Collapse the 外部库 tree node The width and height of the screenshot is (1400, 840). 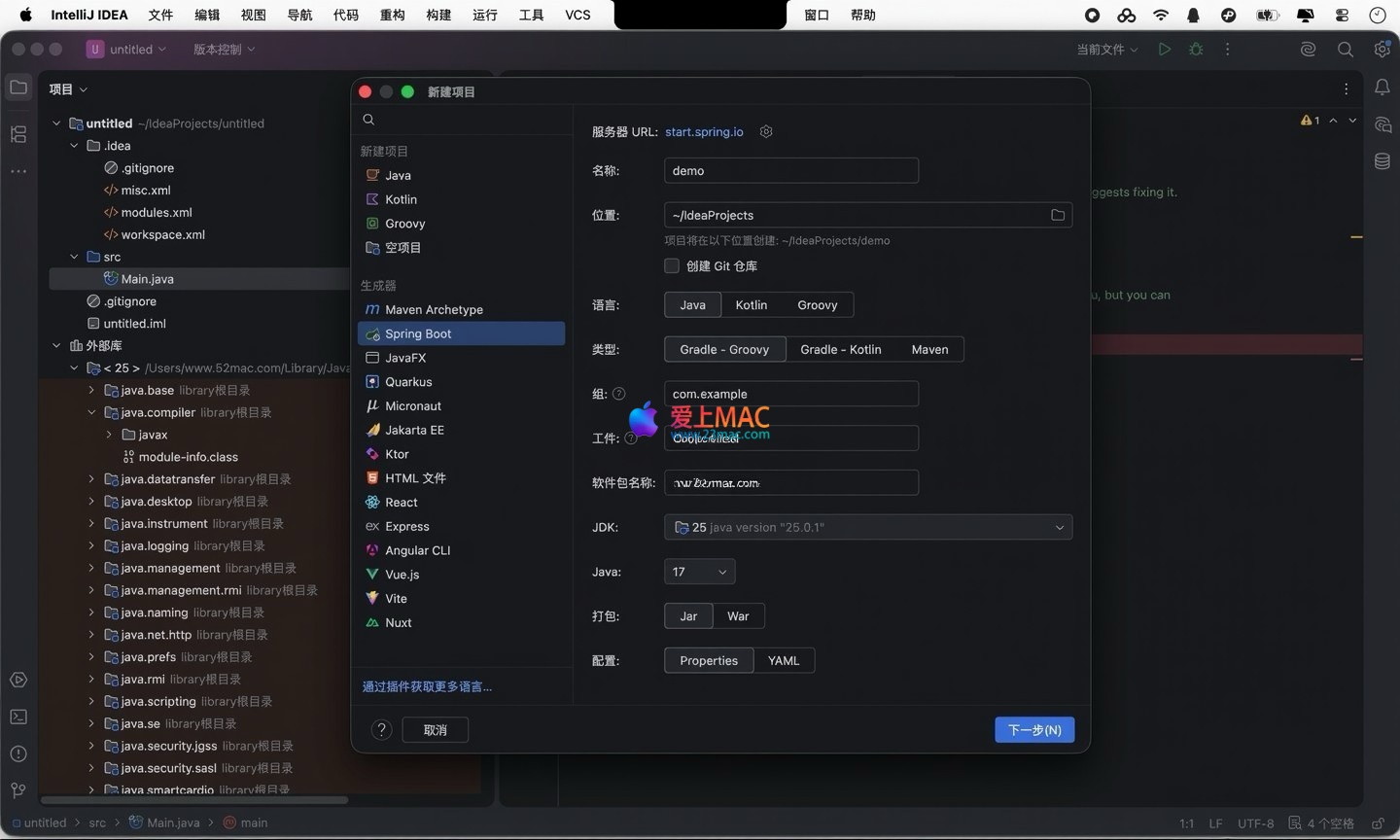56,346
